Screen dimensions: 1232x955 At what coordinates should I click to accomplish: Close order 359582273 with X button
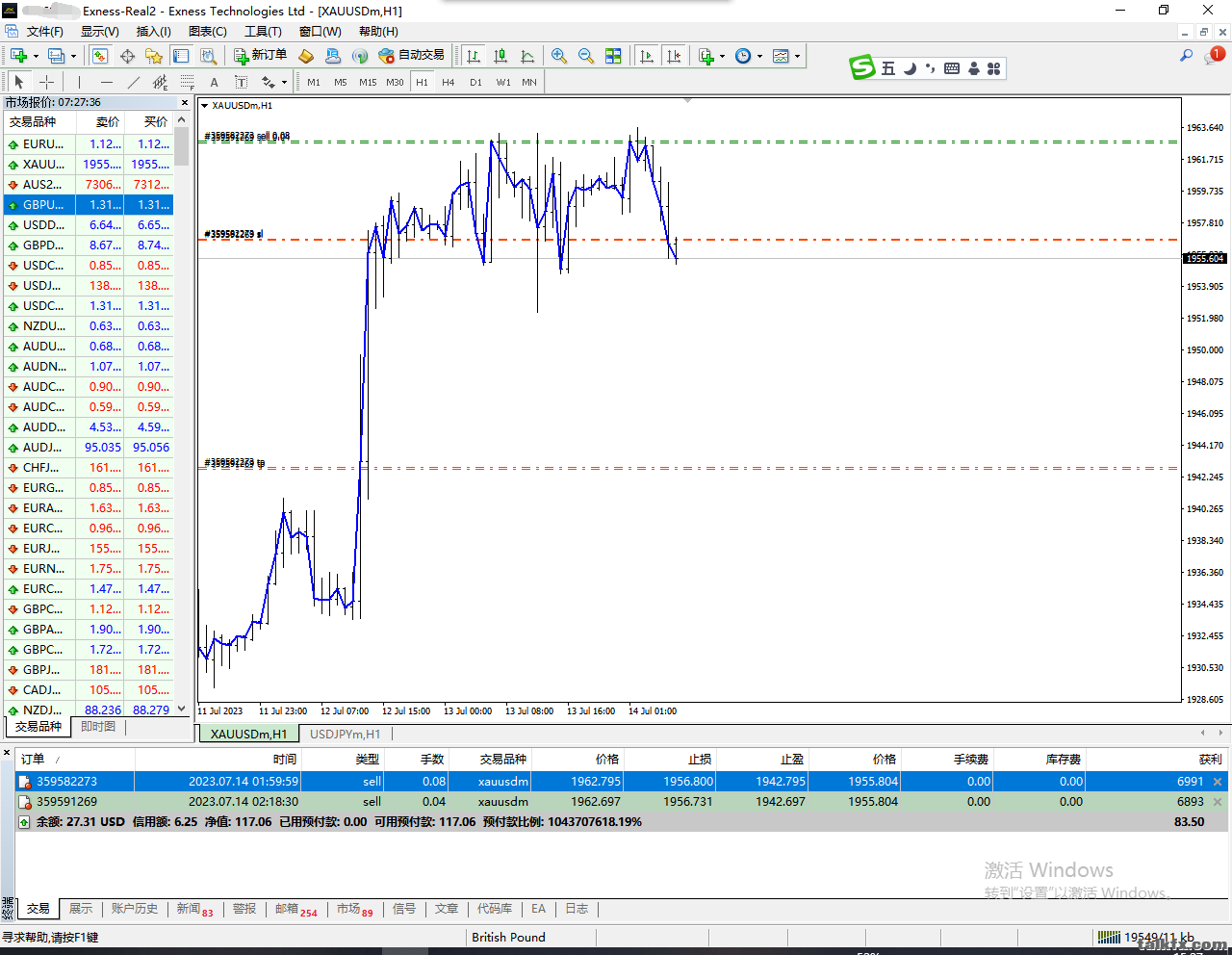coord(1218,782)
